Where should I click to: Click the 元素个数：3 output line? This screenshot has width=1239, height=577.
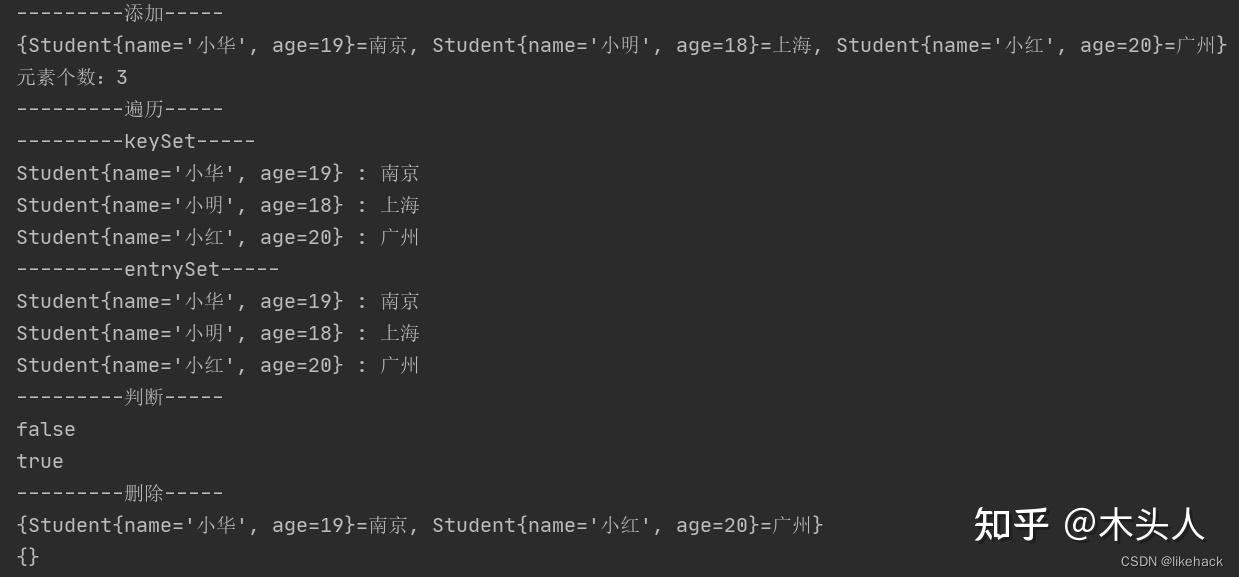click(72, 77)
